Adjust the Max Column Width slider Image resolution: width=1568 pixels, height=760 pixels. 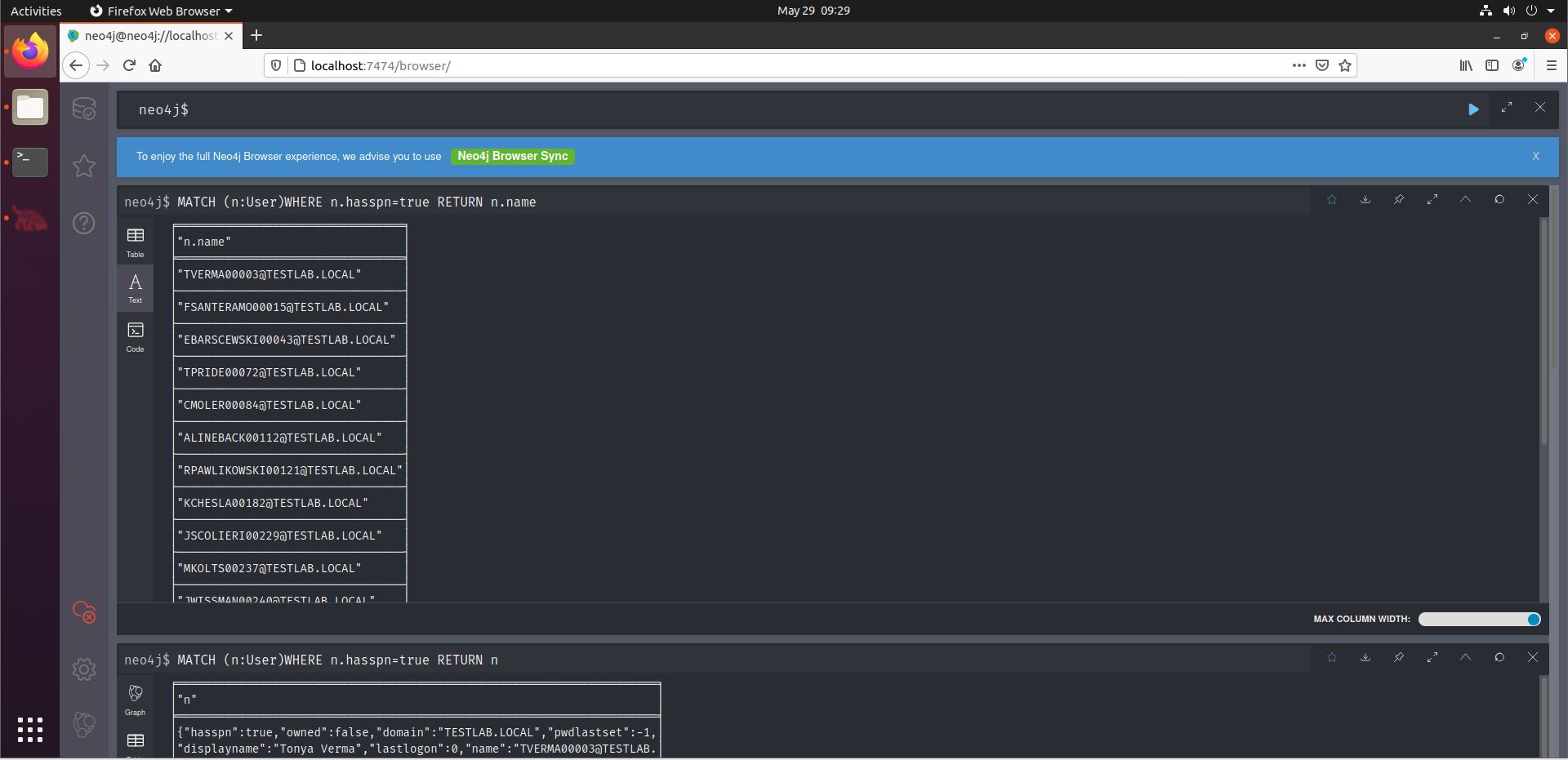[x=1480, y=620]
